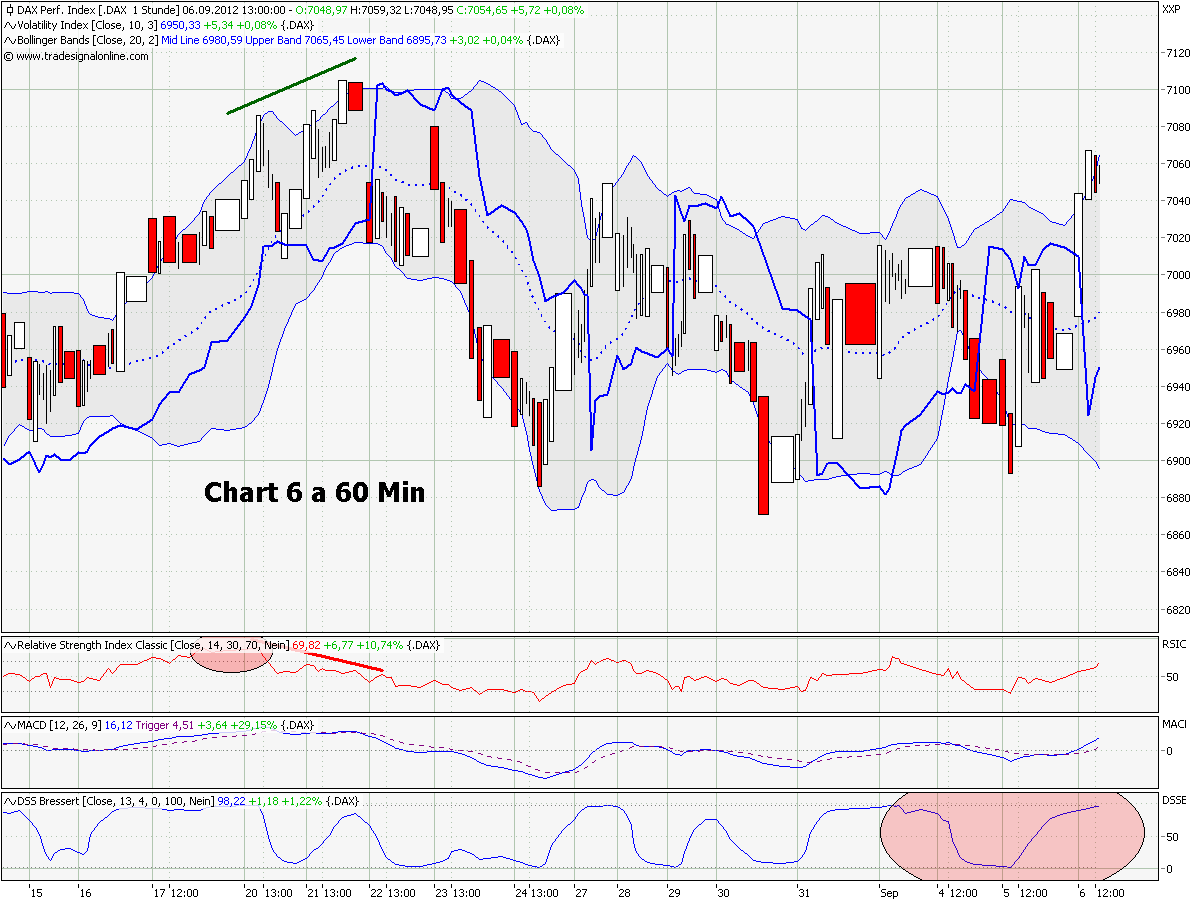Select the DSS Bressert indicator wave icon
This screenshot has height=900, width=1200.
point(8,800)
